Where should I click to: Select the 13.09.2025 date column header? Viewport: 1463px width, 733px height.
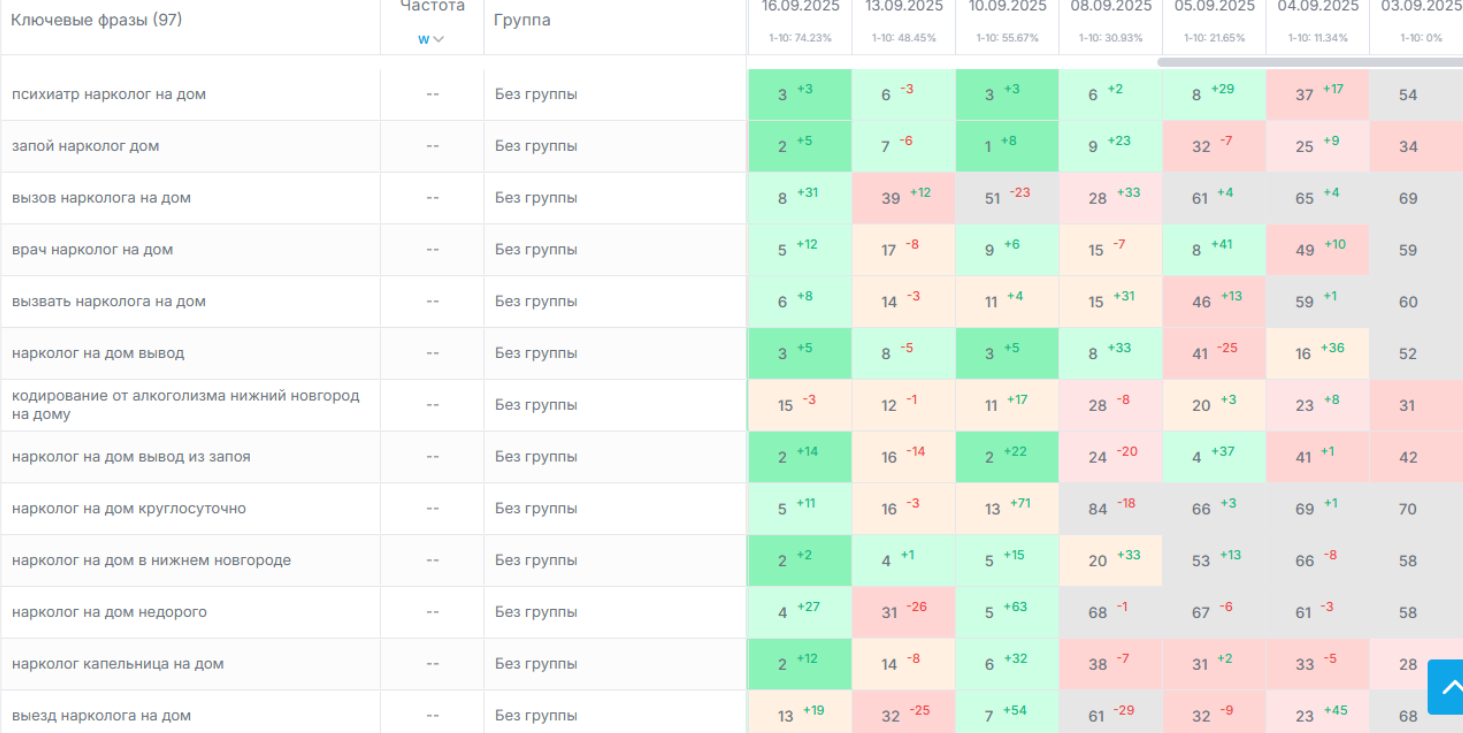[x=903, y=7]
